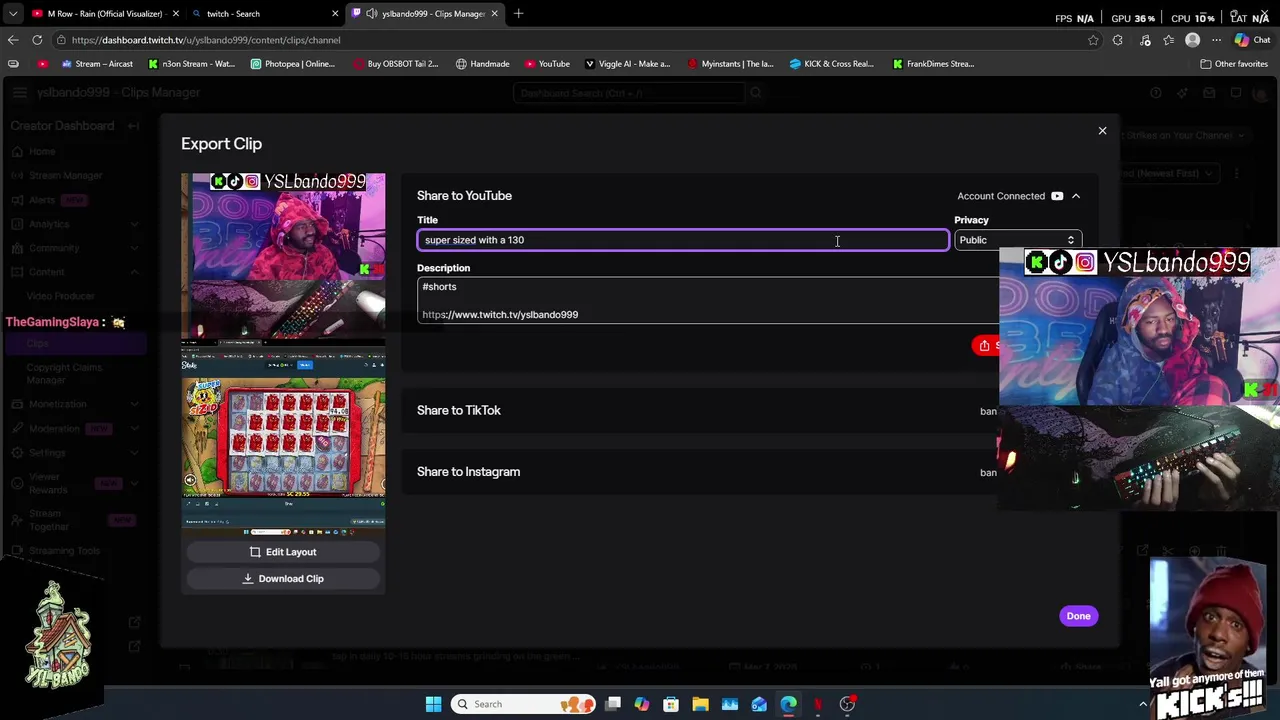Open the Viggle AI bookmark
This screenshot has height=720, width=1280.
[627, 64]
